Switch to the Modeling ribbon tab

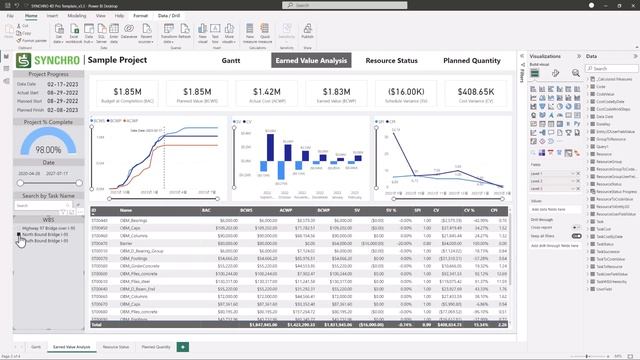pos(77,16)
